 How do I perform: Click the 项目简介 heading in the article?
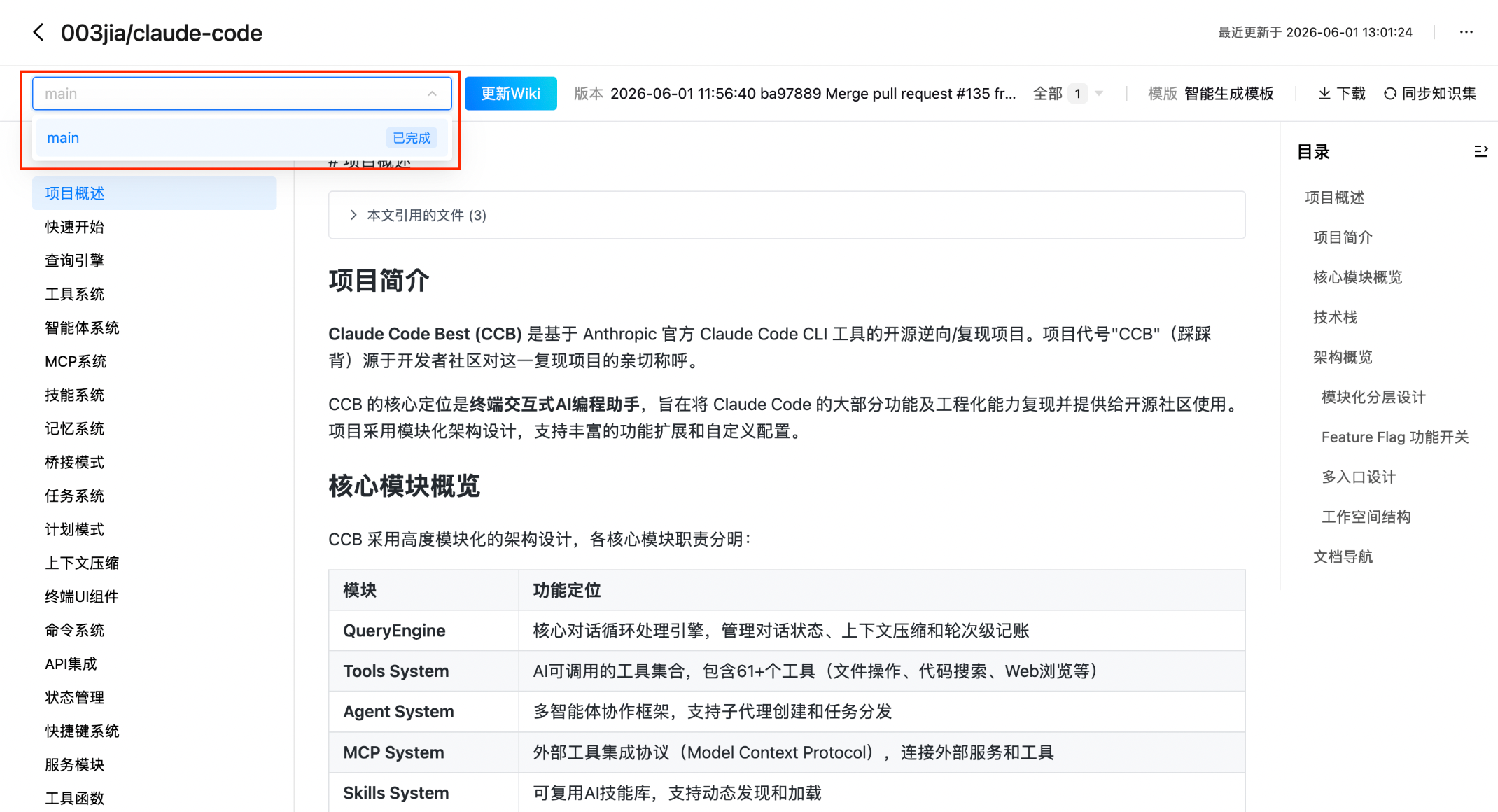(379, 281)
